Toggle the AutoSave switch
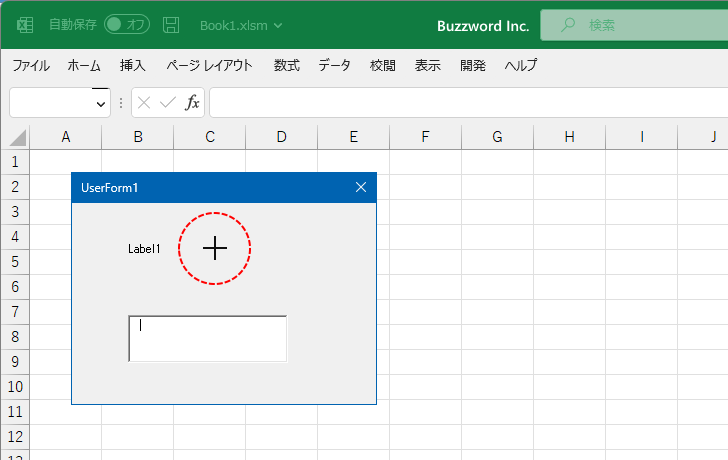The image size is (728, 460). coord(127,25)
